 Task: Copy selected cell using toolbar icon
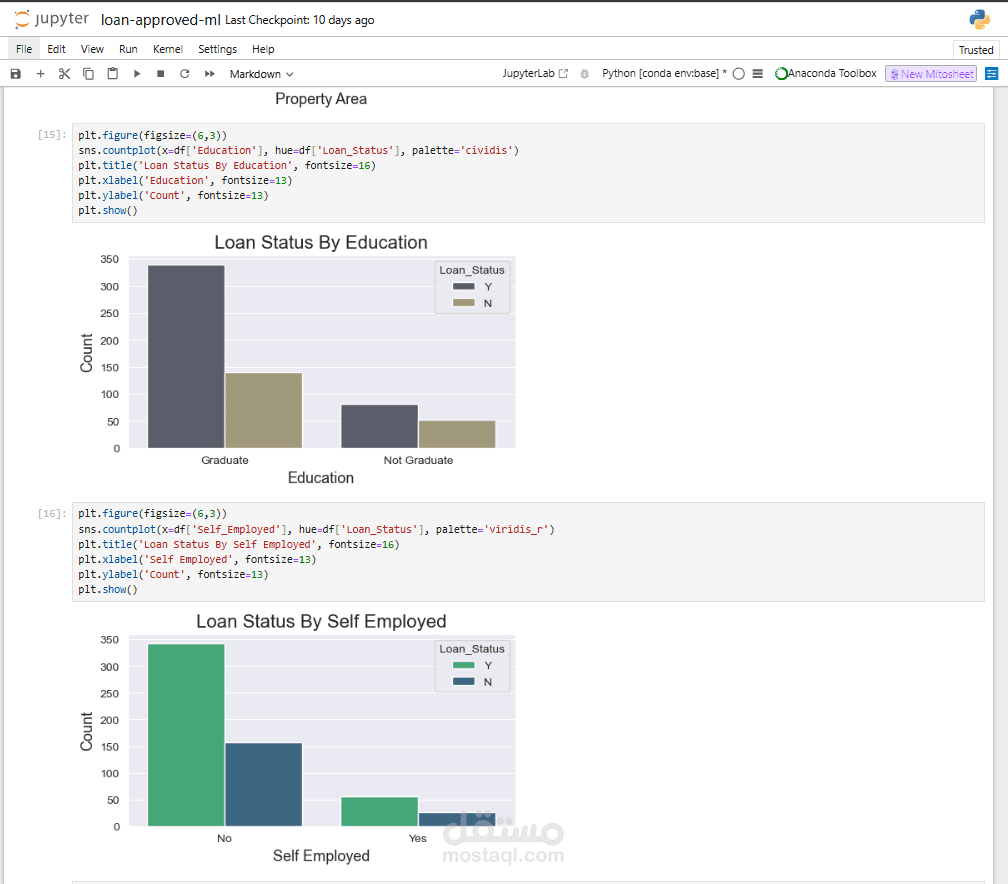[x=88, y=74]
